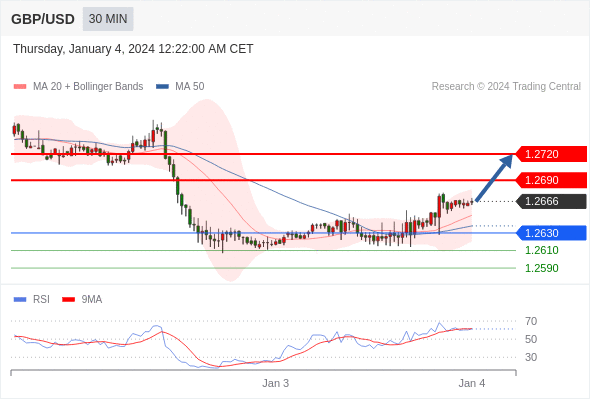
Task: Click the MA 50 legend label
Action: (x=190, y=87)
